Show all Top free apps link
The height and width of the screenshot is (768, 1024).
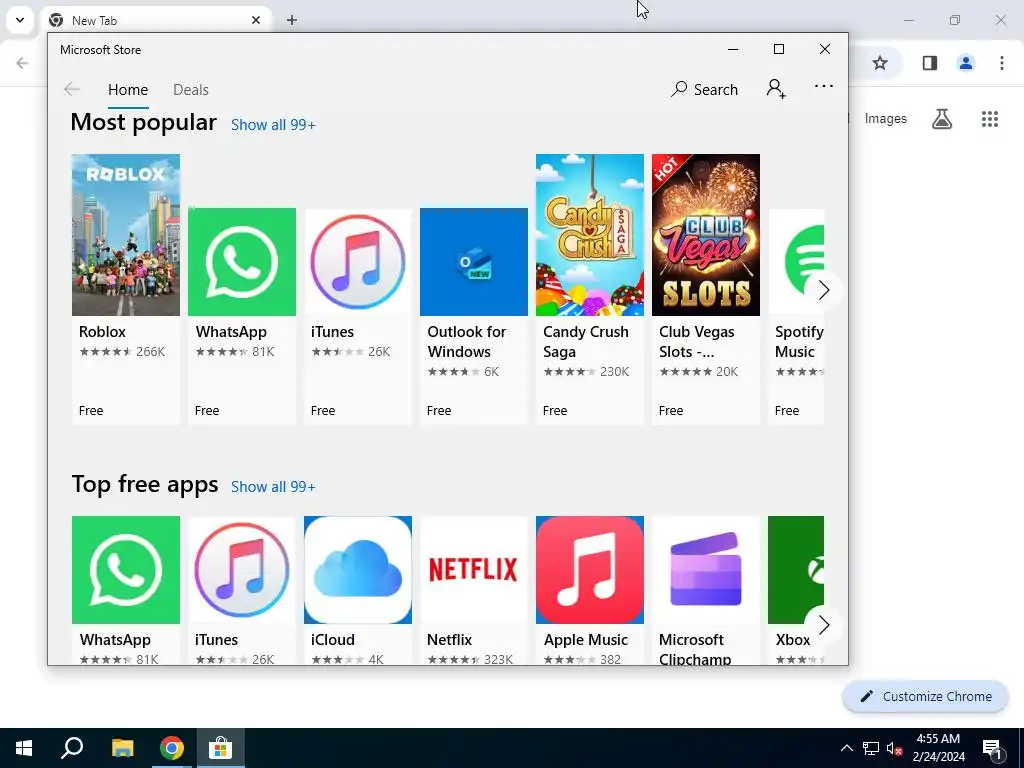pos(273,487)
